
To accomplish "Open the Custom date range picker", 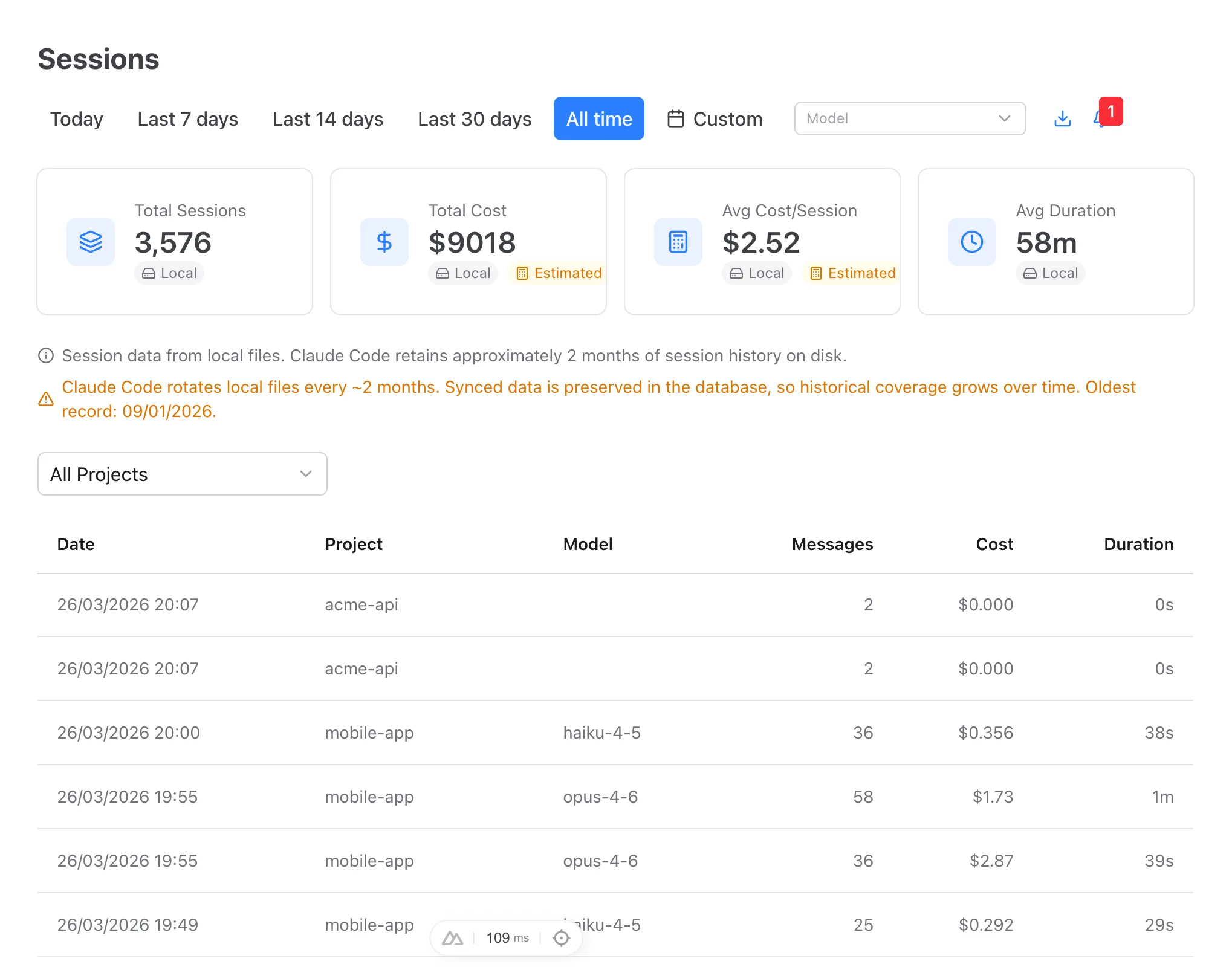I will [x=715, y=118].
